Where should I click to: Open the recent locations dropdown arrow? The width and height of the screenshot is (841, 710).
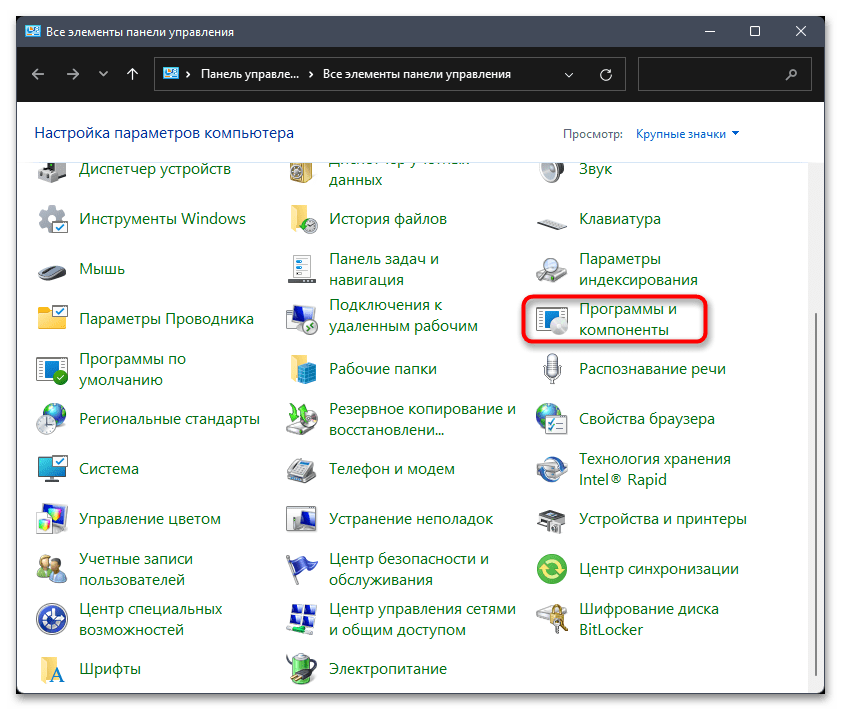[104, 74]
